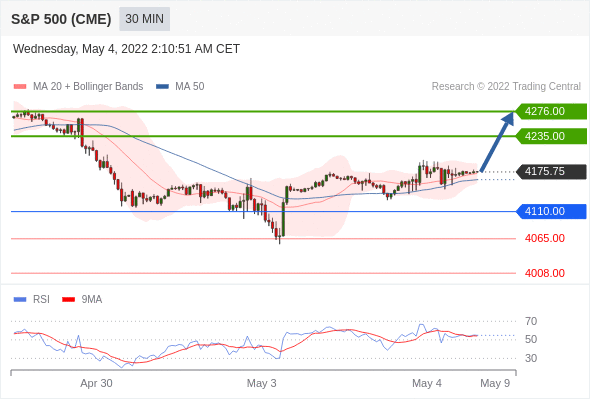Click the blue upward forecast arrow

click(x=497, y=142)
